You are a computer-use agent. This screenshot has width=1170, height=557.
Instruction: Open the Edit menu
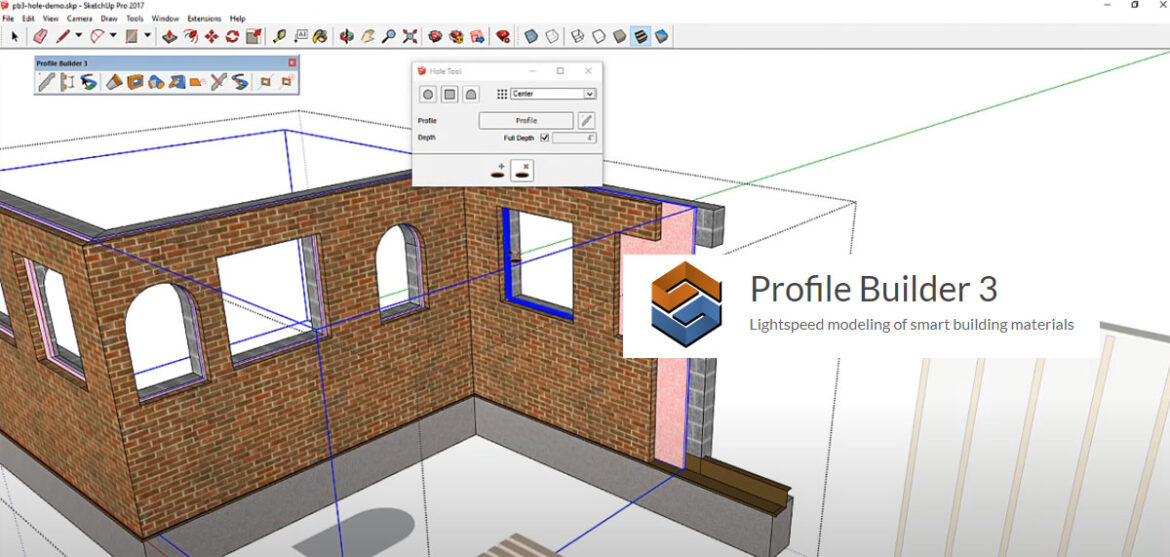[x=28, y=18]
